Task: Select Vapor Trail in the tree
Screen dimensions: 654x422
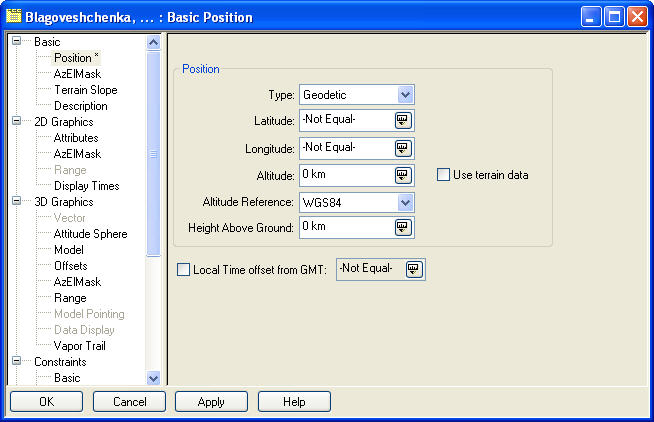Action: [79, 346]
